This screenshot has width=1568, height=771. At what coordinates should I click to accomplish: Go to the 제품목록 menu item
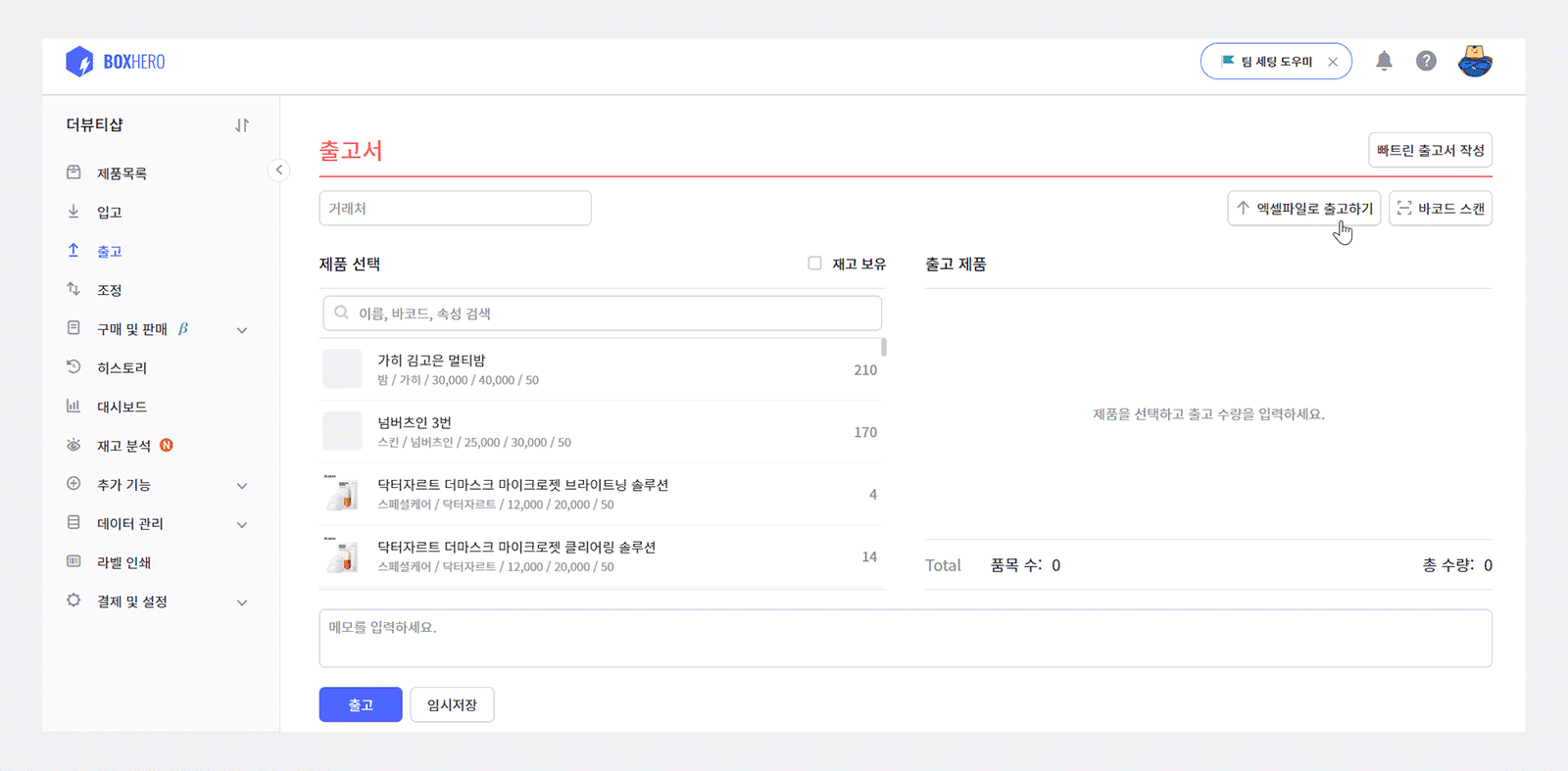pos(122,173)
